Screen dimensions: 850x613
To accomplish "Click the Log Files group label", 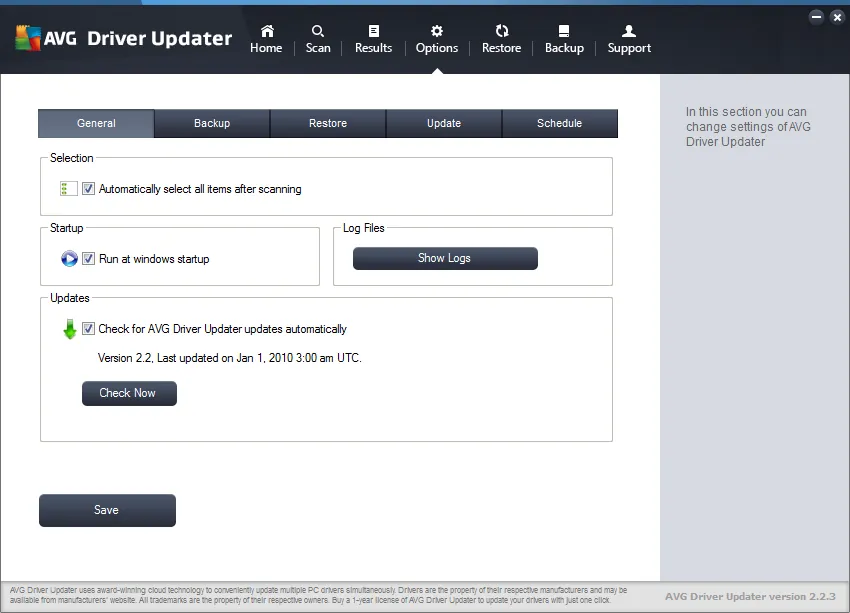I will (364, 228).
